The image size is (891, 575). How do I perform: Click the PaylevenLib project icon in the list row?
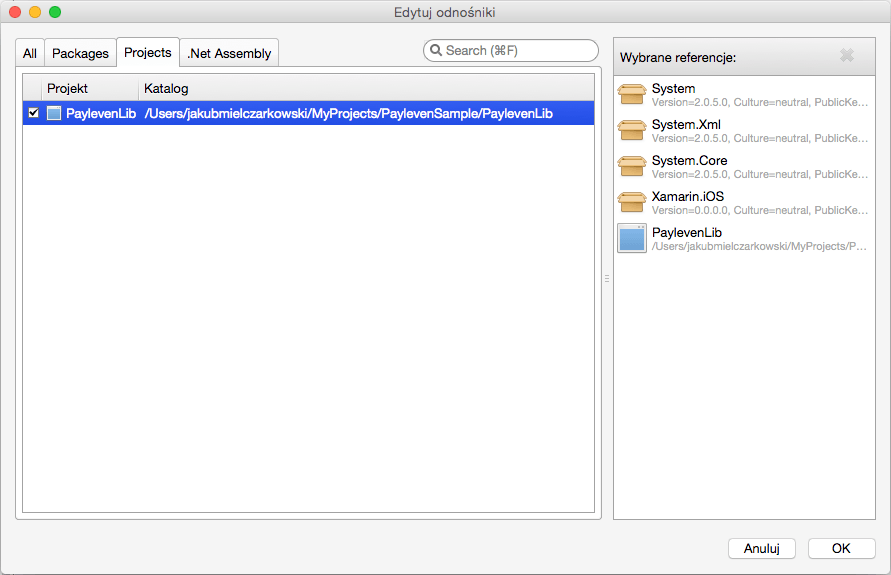click(x=54, y=113)
